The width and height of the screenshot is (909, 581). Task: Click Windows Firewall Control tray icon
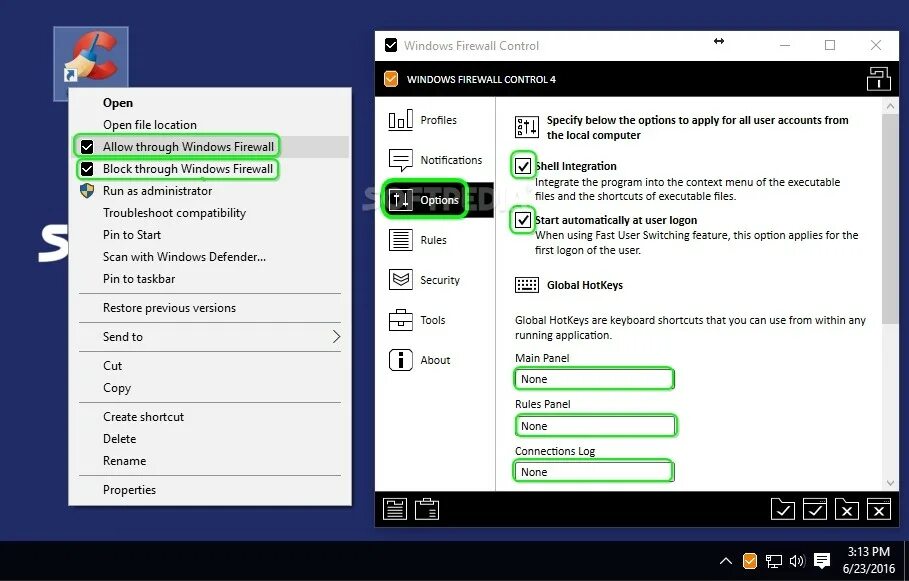[750, 561]
